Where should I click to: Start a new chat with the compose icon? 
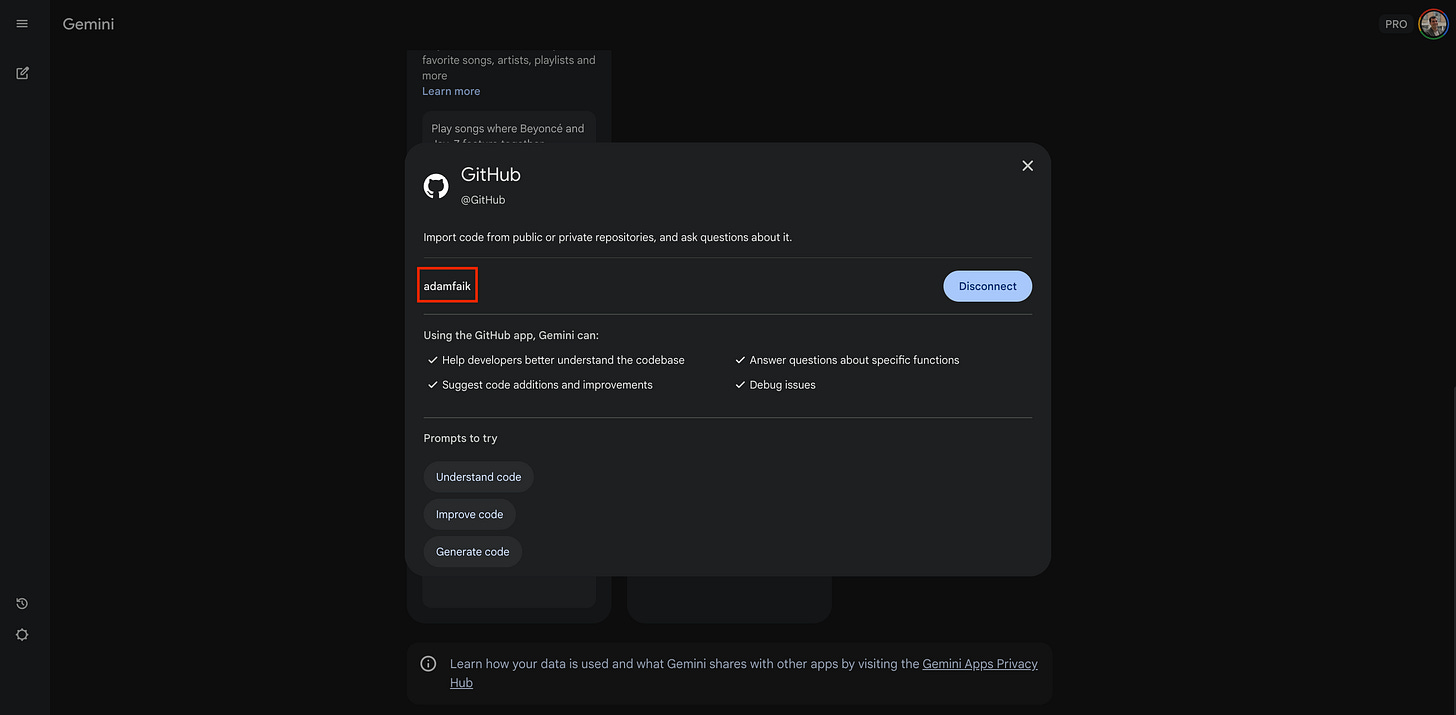[x=21, y=72]
